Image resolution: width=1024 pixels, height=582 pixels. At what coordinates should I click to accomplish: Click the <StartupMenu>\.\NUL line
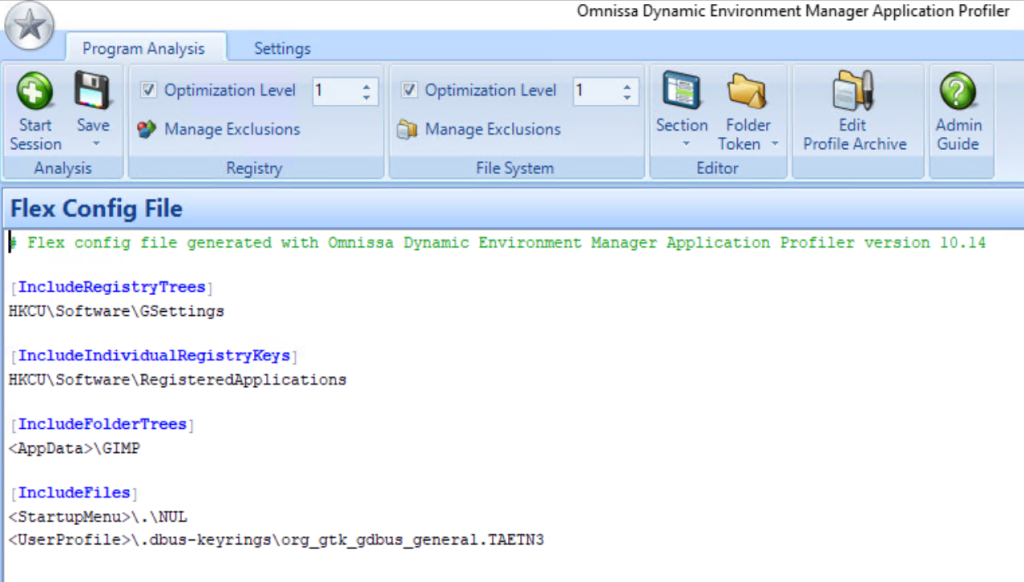coord(98,517)
